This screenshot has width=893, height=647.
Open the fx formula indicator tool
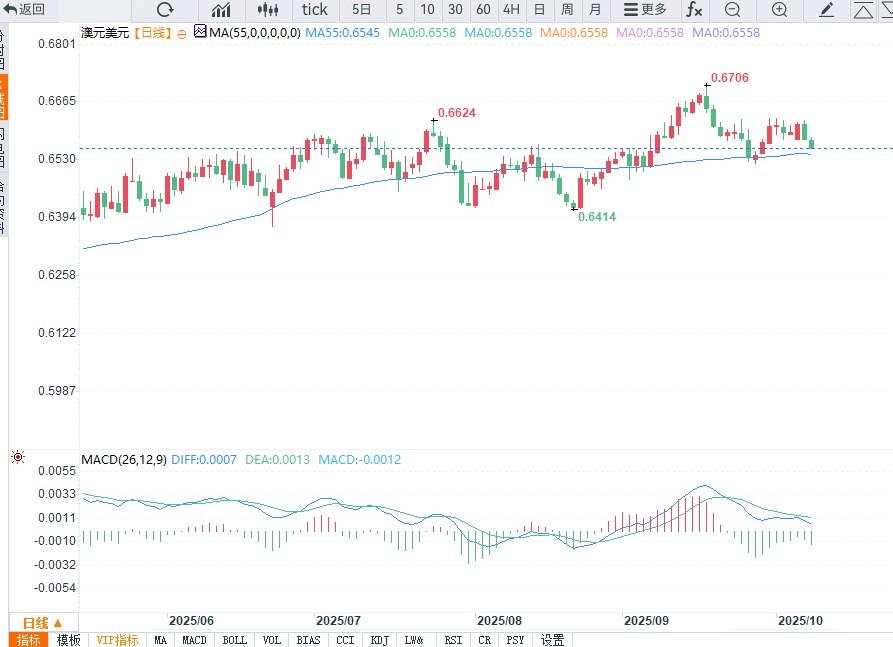[x=693, y=10]
